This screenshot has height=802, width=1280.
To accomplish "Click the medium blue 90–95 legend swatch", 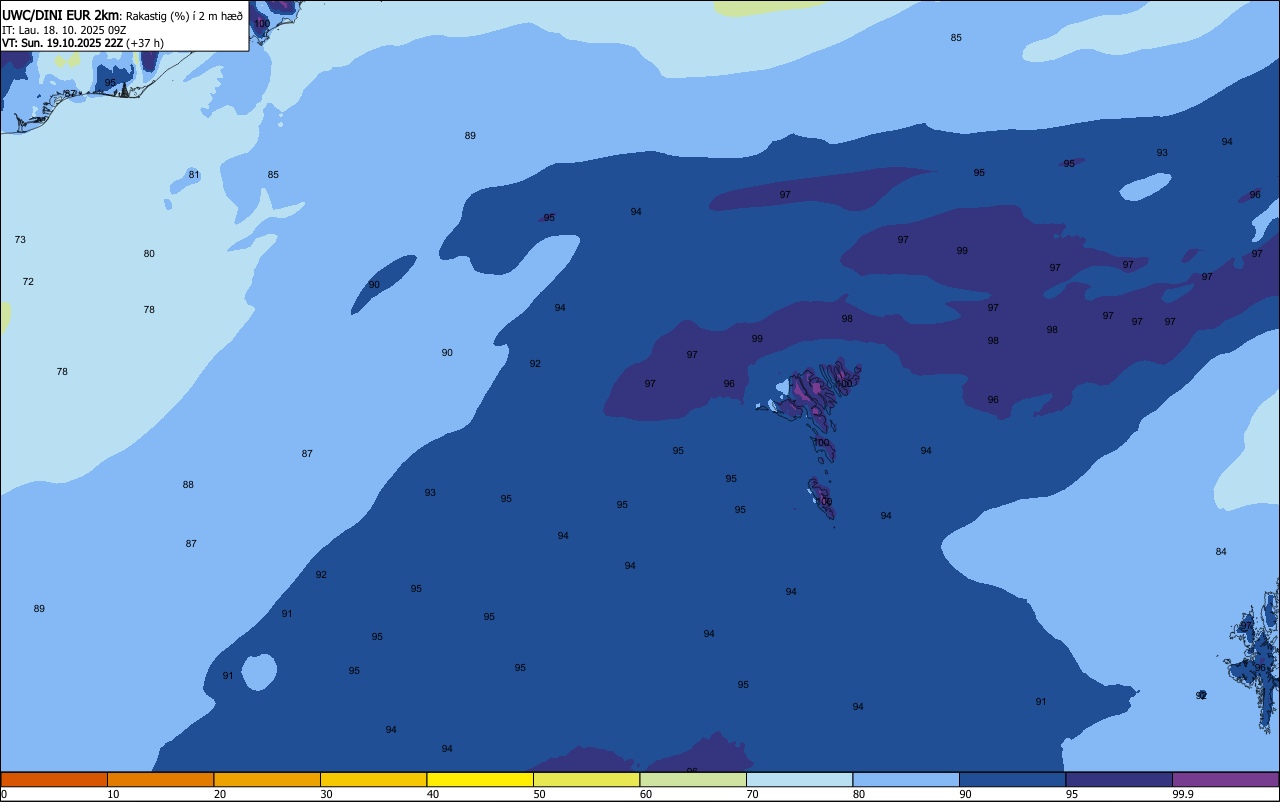I will 1012,779.
